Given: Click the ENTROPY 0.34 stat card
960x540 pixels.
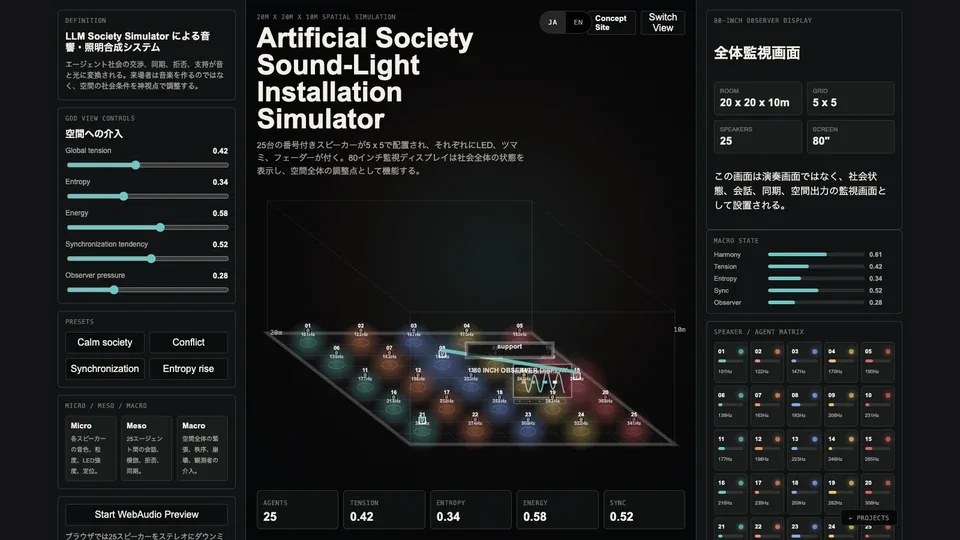Looking at the screenshot, I should click(x=471, y=509).
